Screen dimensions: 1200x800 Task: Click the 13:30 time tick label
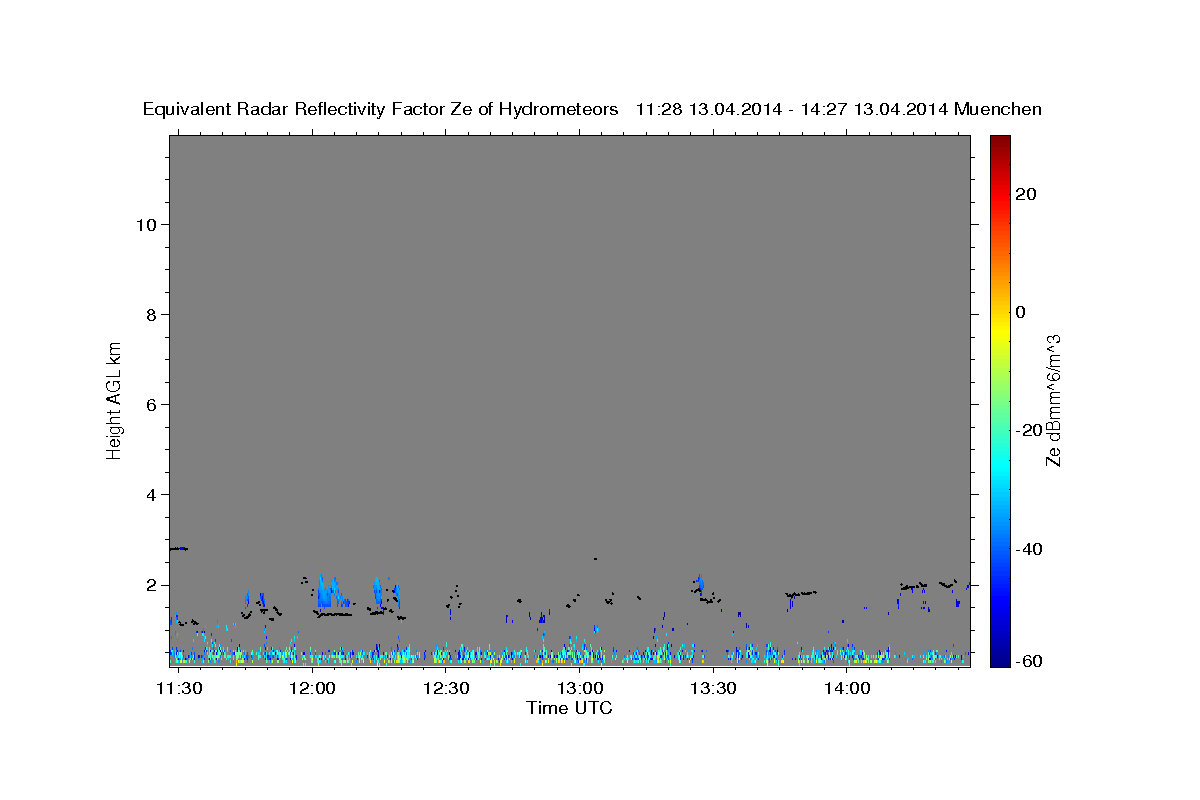pos(714,689)
